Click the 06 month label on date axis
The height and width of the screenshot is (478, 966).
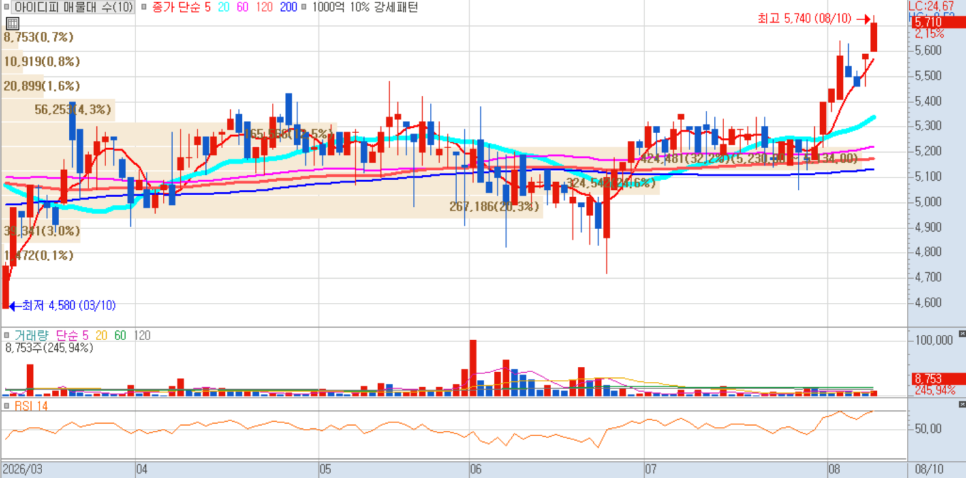click(x=476, y=469)
